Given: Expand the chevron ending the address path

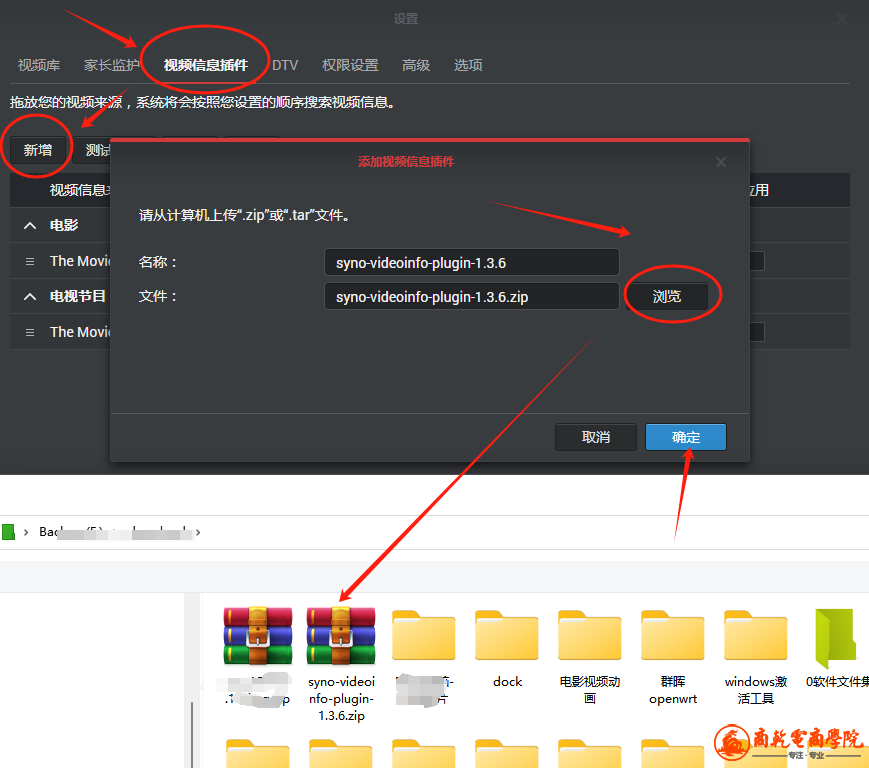Looking at the screenshot, I should (x=198, y=533).
